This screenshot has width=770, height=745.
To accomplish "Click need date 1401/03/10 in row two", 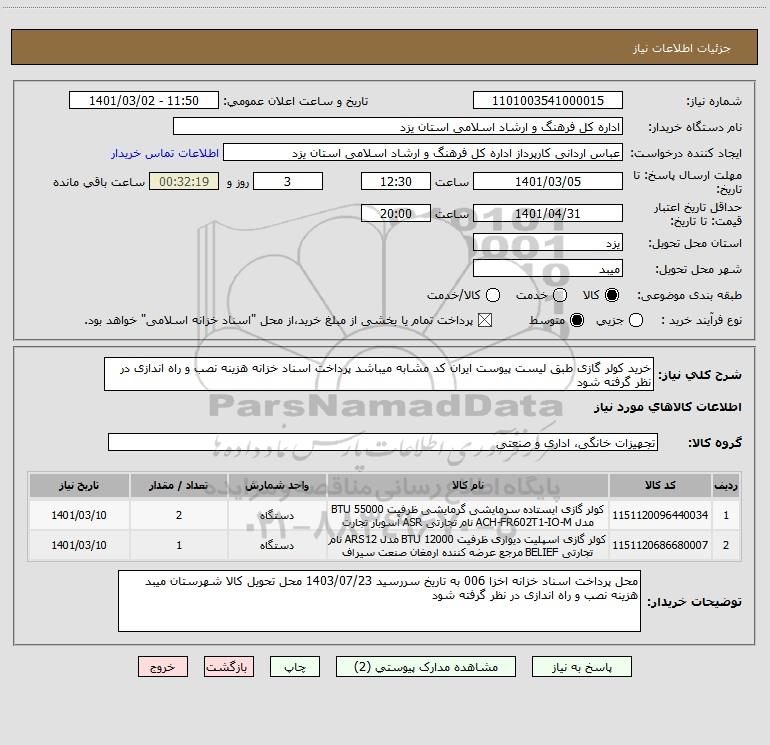I will coord(79,545).
